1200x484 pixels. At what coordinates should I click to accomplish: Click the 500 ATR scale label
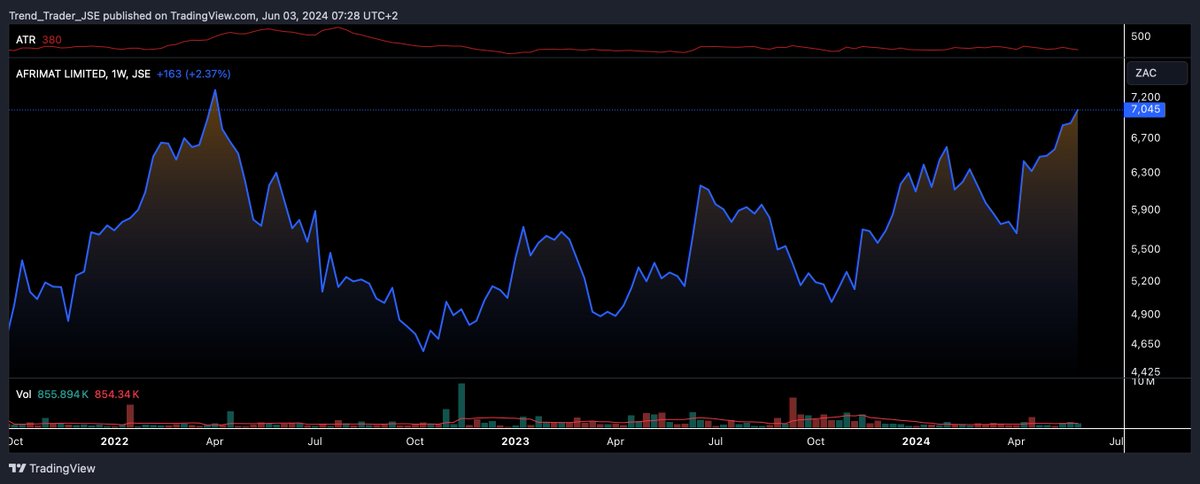1140,37
